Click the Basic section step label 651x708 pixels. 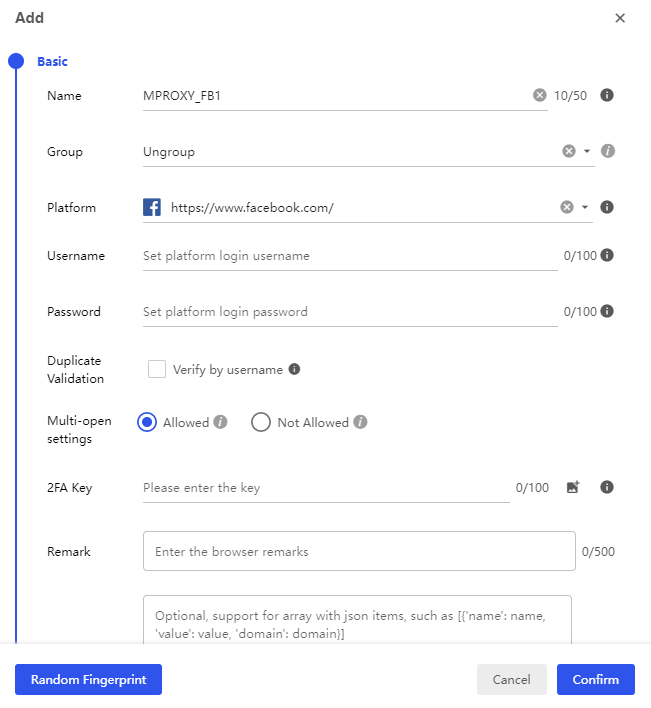coord(52,61)
